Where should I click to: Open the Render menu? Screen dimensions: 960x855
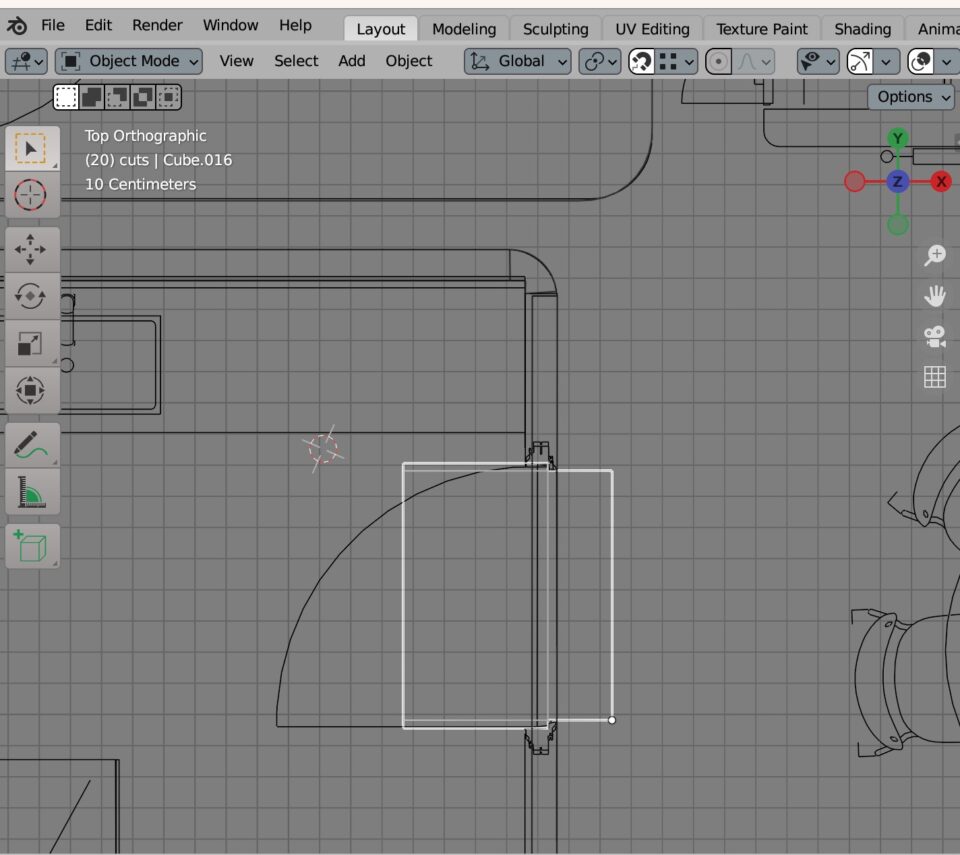tap(158, 25)
